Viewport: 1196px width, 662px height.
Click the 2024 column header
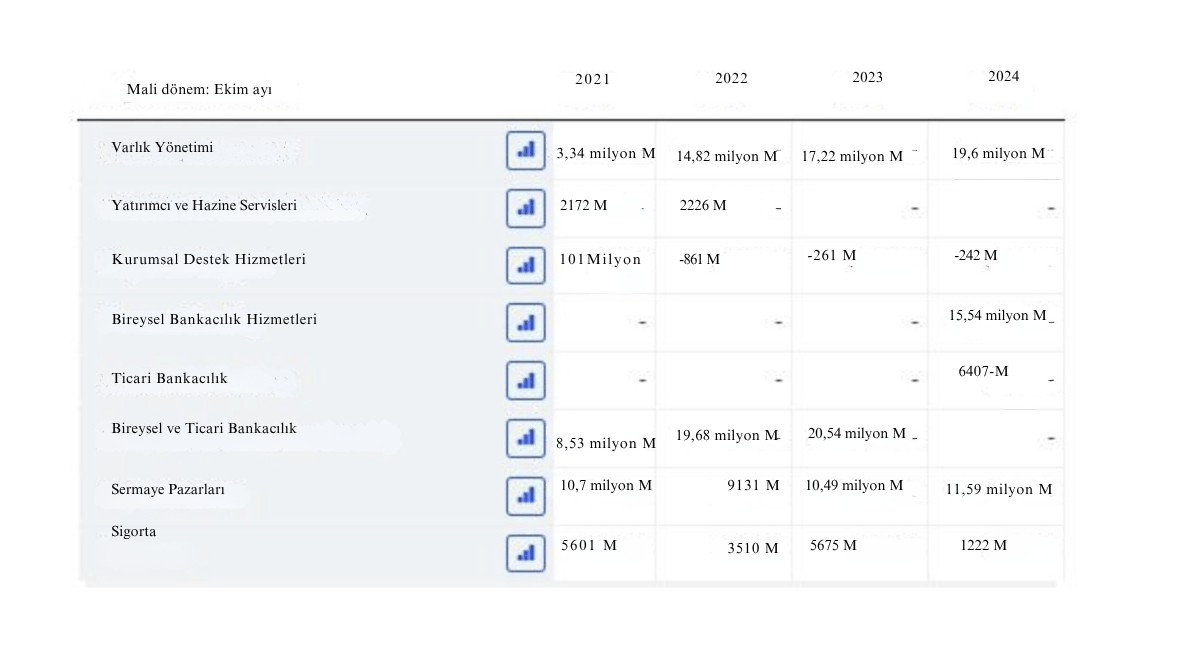[x=1003, y=76]
